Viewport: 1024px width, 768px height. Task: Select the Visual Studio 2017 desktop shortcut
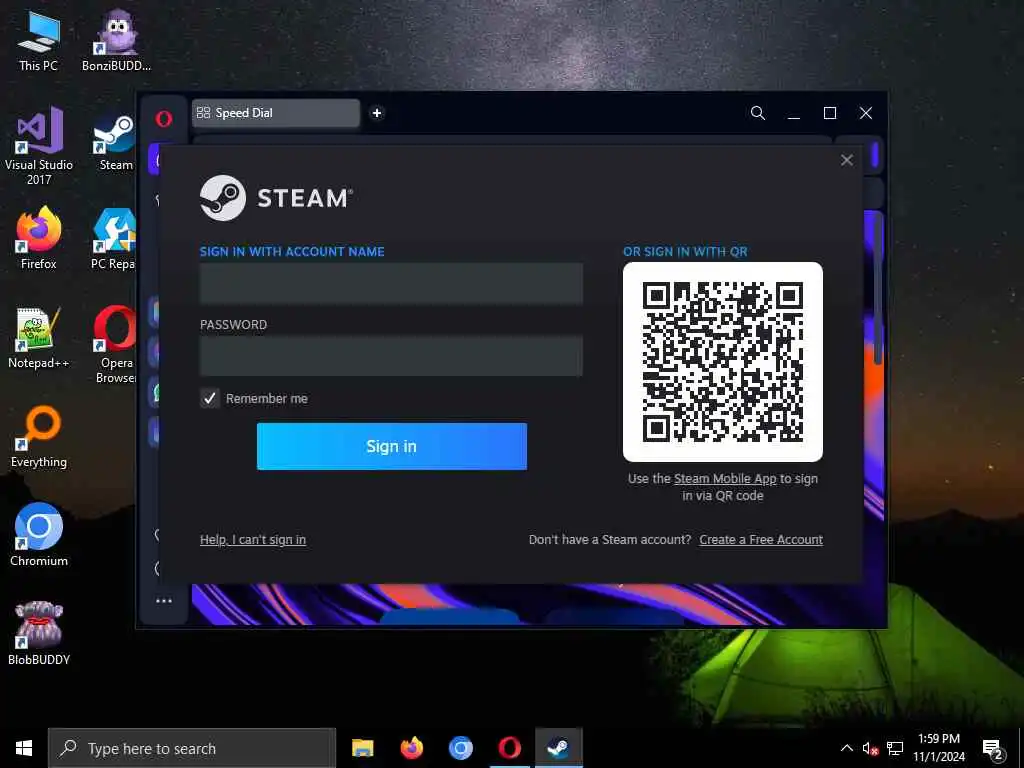39,146
